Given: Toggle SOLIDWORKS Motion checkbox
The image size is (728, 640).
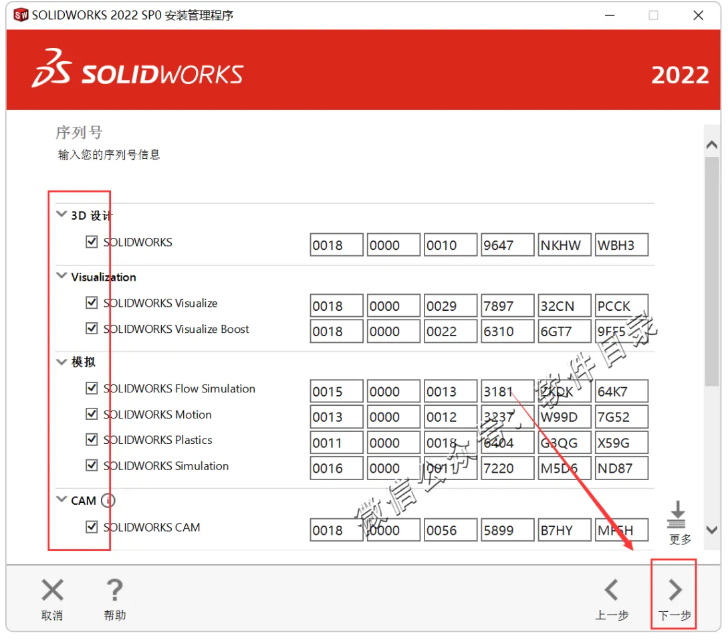Looking at the screenshot, I should click(91, 414).
